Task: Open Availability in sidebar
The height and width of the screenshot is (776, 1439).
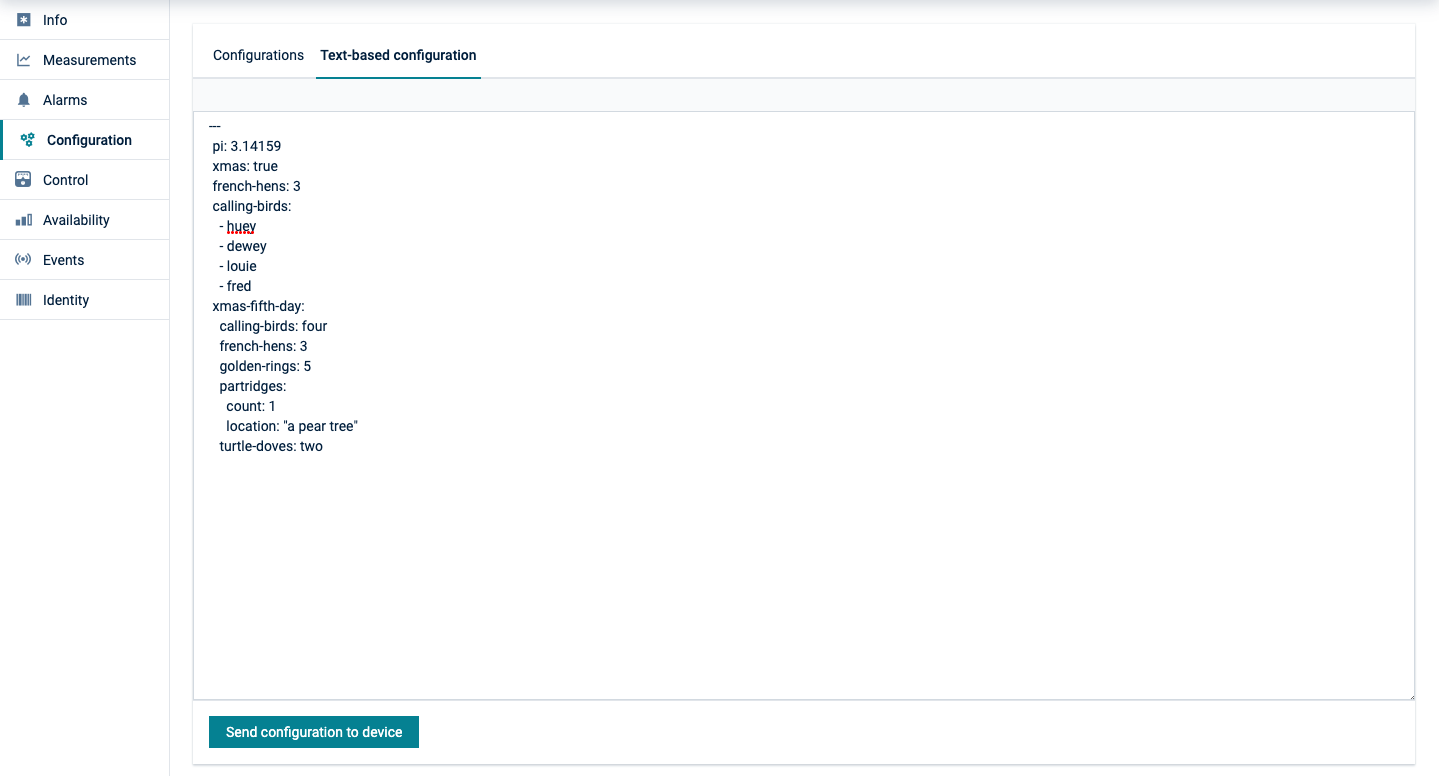Action: click(x=84, y=220)
